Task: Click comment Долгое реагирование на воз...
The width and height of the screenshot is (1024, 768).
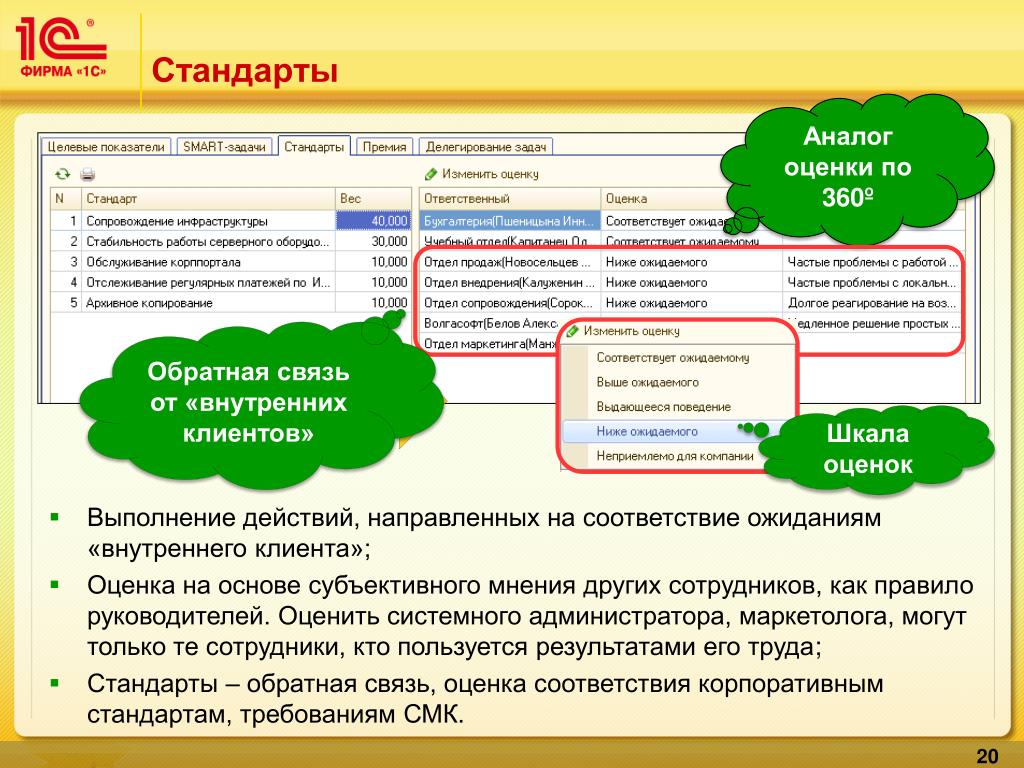Action: click(872, 303)
